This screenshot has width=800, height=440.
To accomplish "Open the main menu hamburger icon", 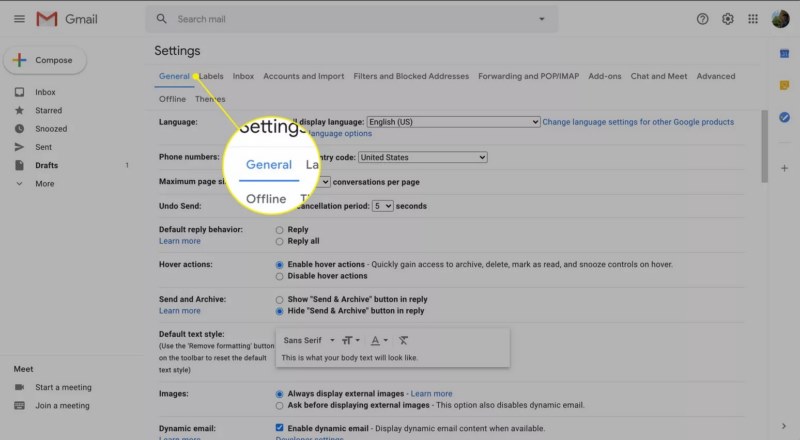I will (19, 19).
